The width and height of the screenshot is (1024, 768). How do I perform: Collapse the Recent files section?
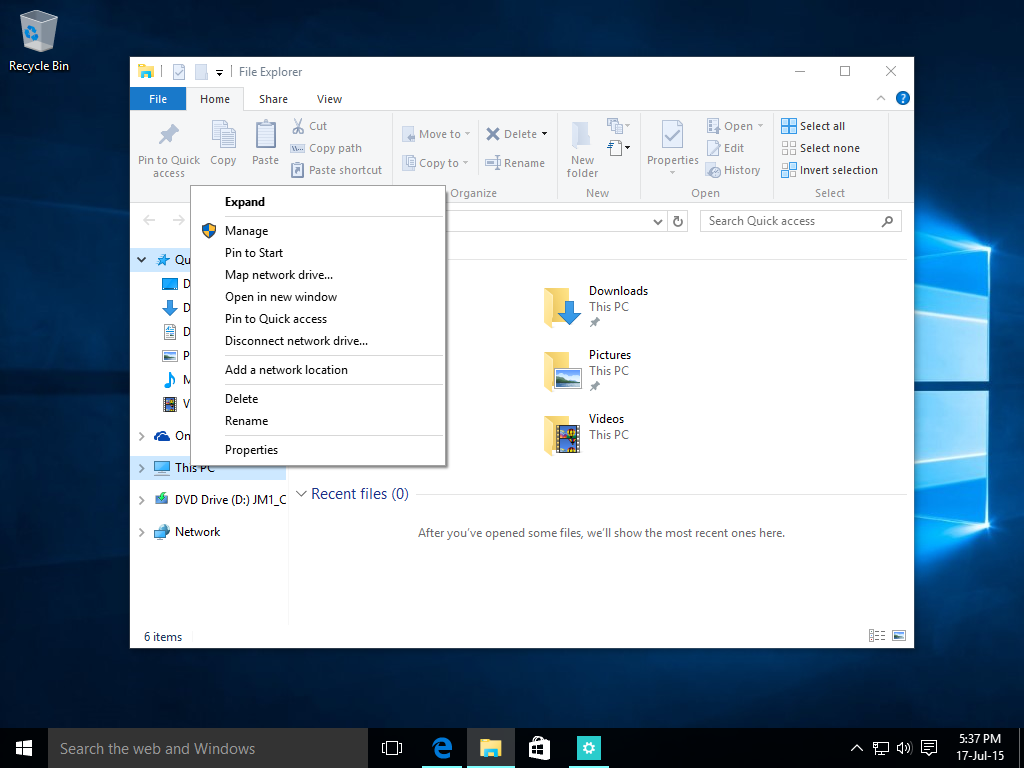301,494
